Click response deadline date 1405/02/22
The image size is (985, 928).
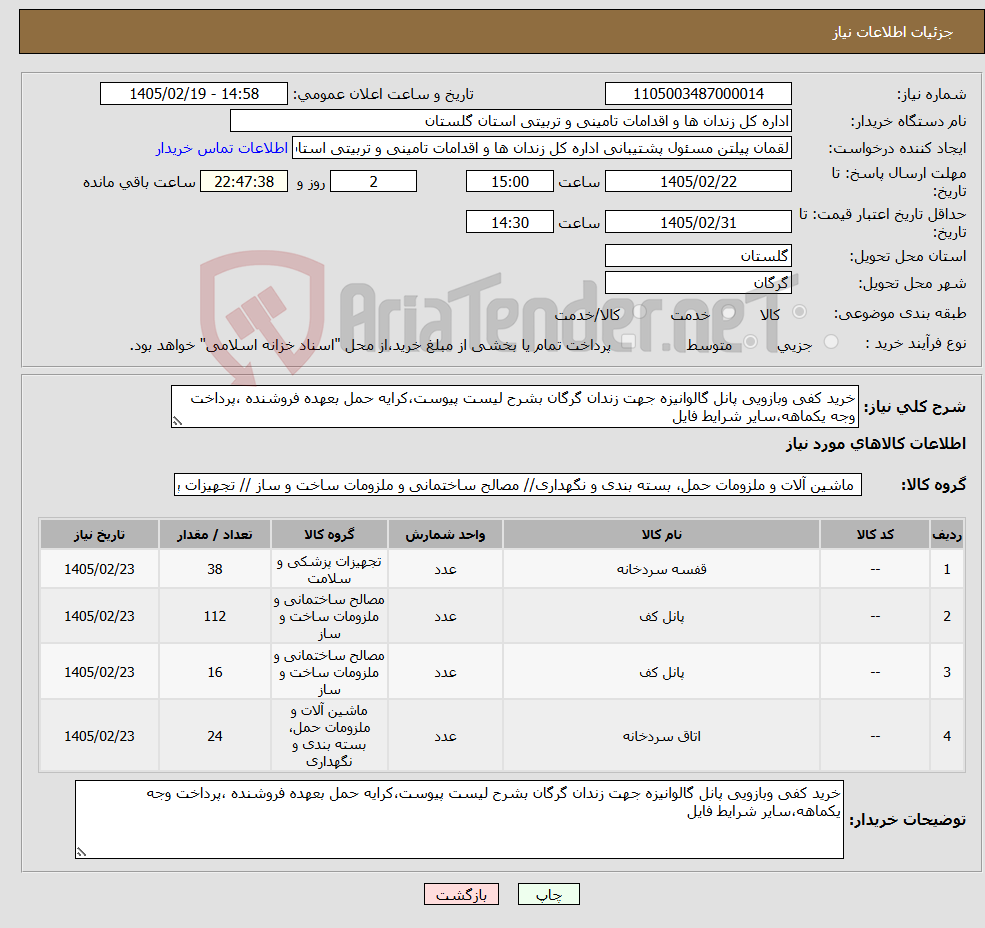(x=698, y=182)
